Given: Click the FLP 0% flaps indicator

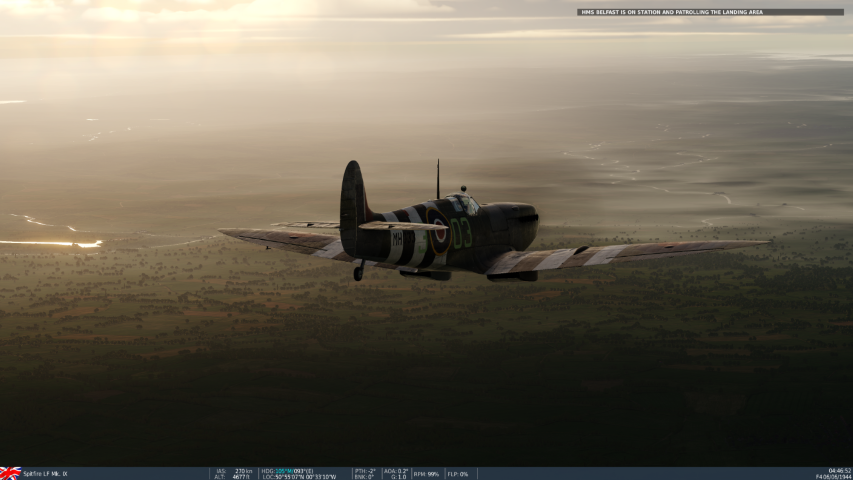Looking at the screenshot, I should point(458,474).
